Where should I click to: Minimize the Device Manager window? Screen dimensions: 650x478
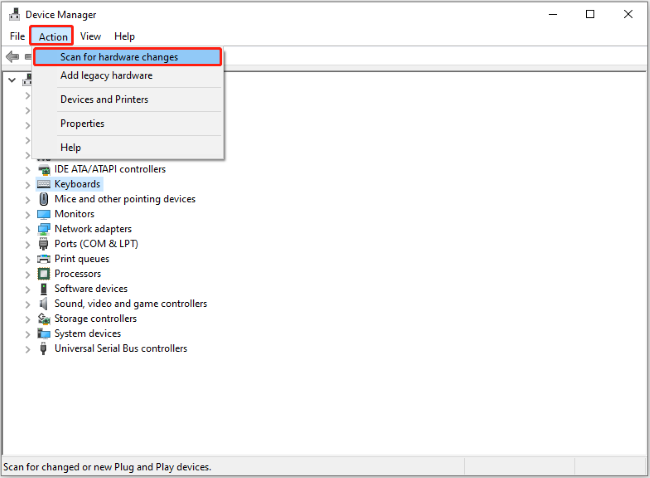(x=553, y=15)
